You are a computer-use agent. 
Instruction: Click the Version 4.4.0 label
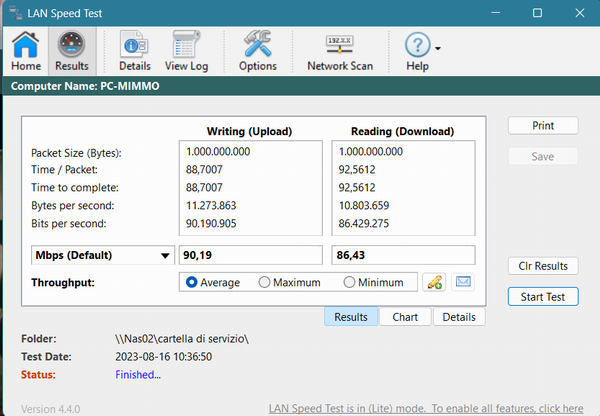click(x=51, y=409)
